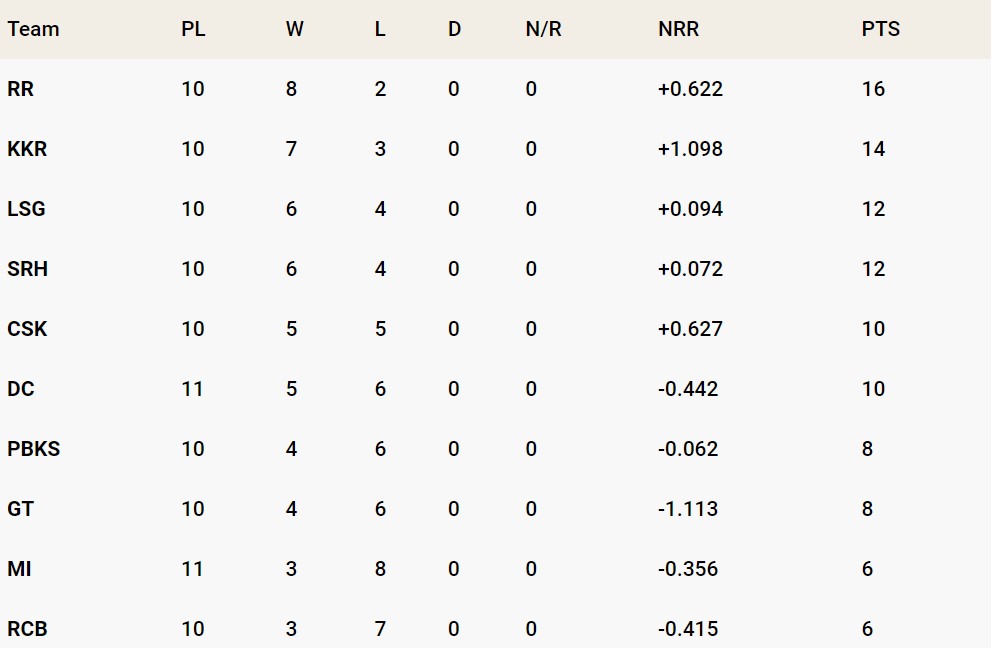Click the N/R column header

[543, 29]
